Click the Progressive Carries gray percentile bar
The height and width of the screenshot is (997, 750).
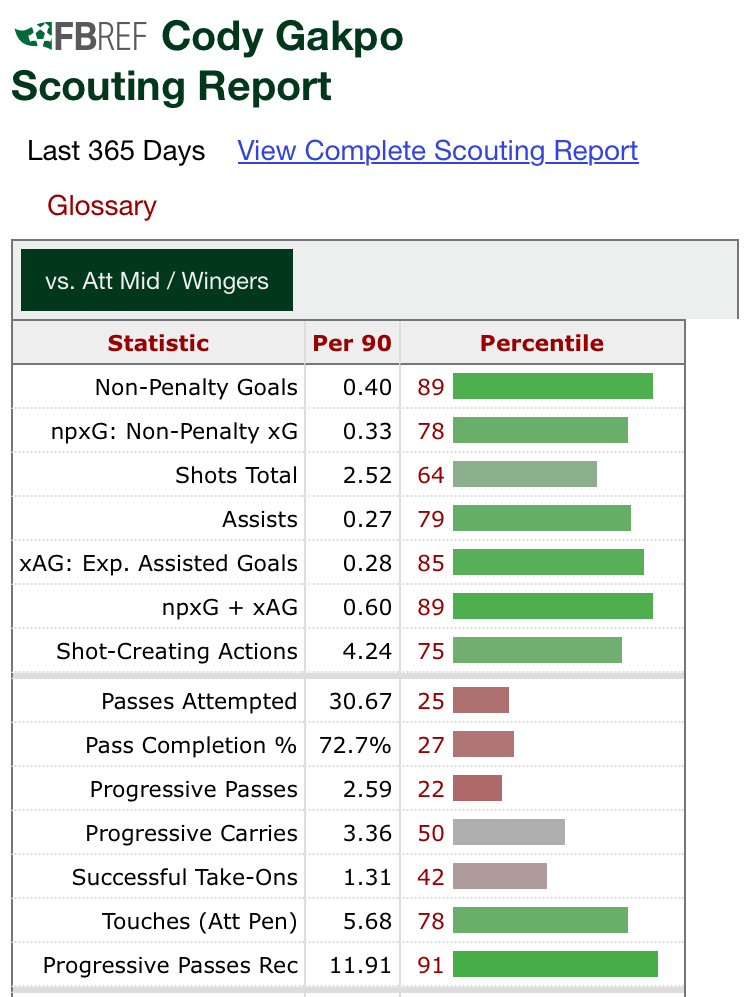tap(508, 833)
